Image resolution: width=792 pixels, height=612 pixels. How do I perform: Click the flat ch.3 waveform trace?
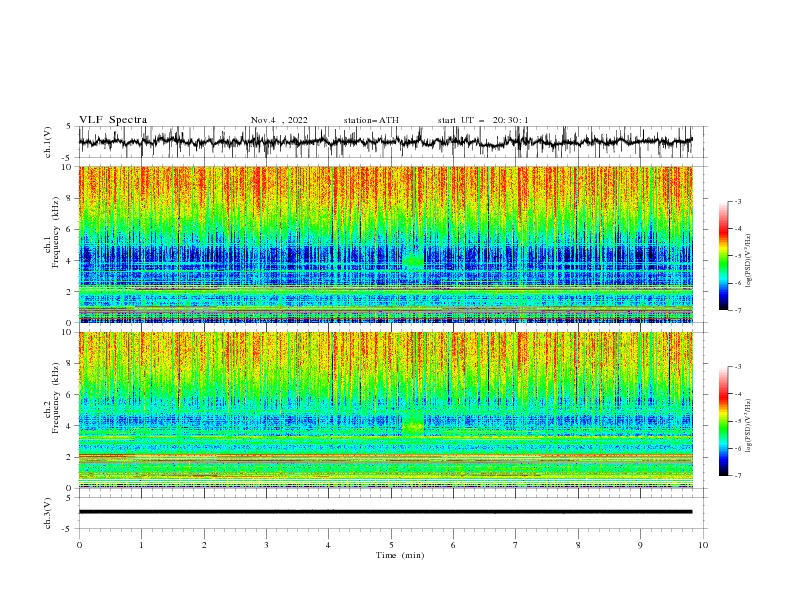pos(385,512)
